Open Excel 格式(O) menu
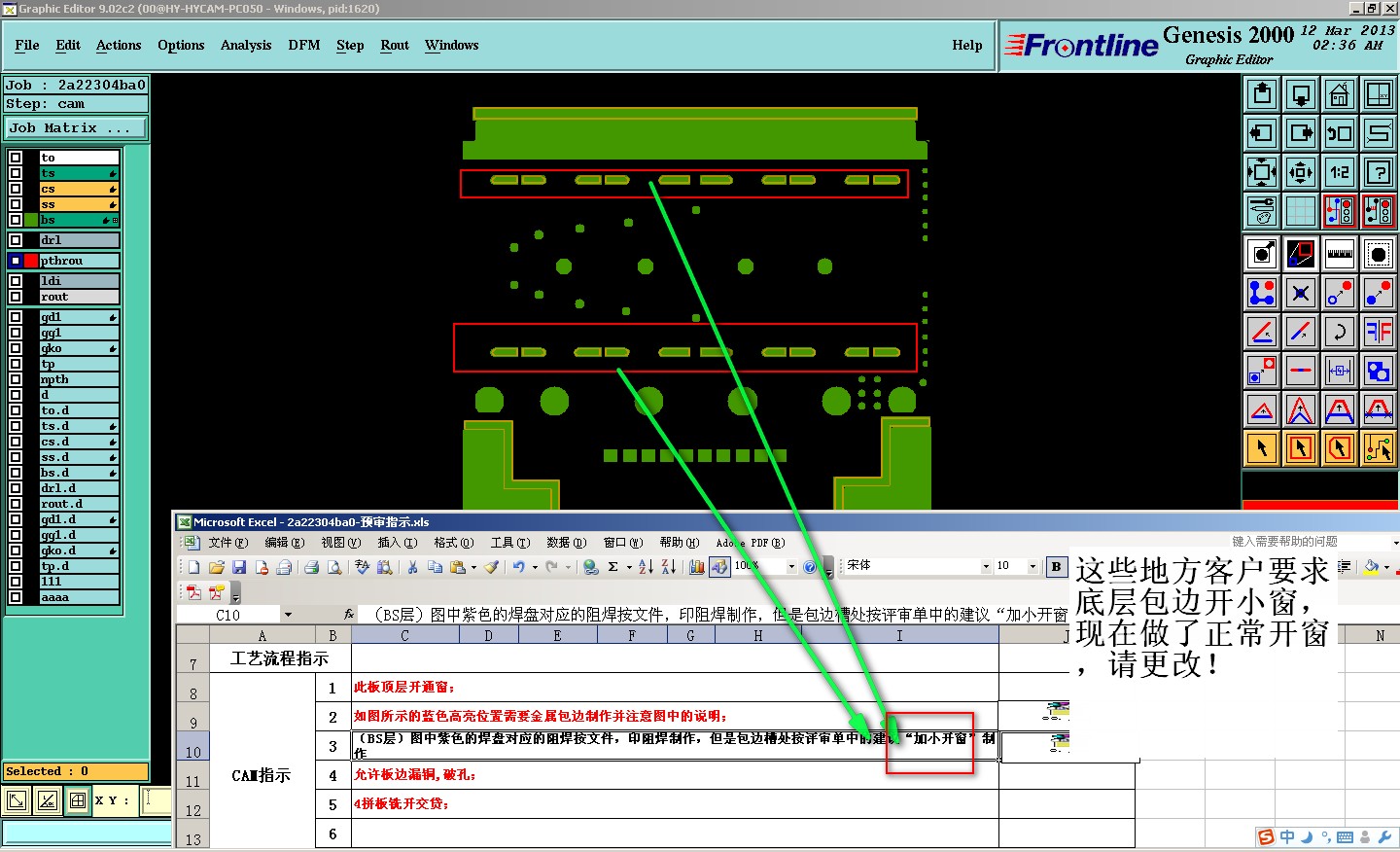The height and width of the screenshot is (852, 1400). [x=453, y=543]
